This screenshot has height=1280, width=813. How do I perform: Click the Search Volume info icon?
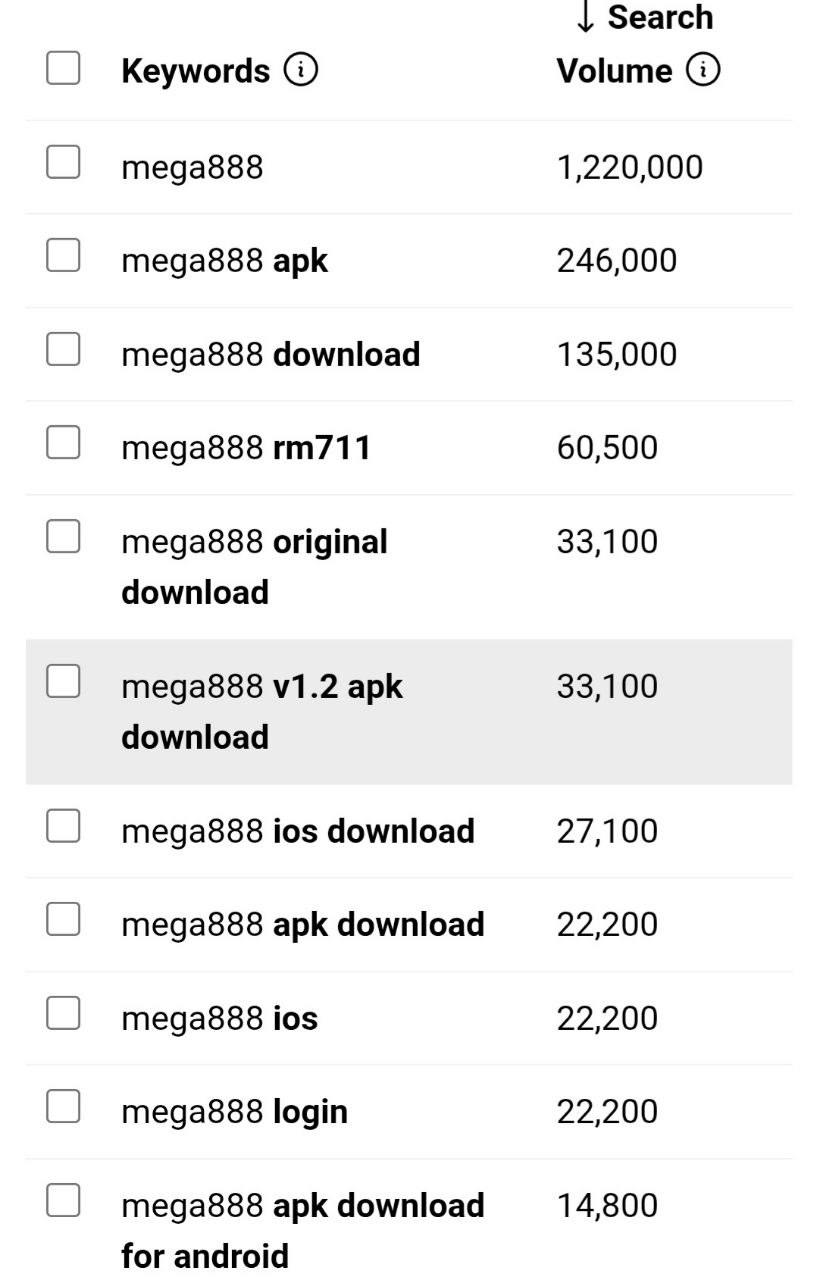click(x=703, y=70)
